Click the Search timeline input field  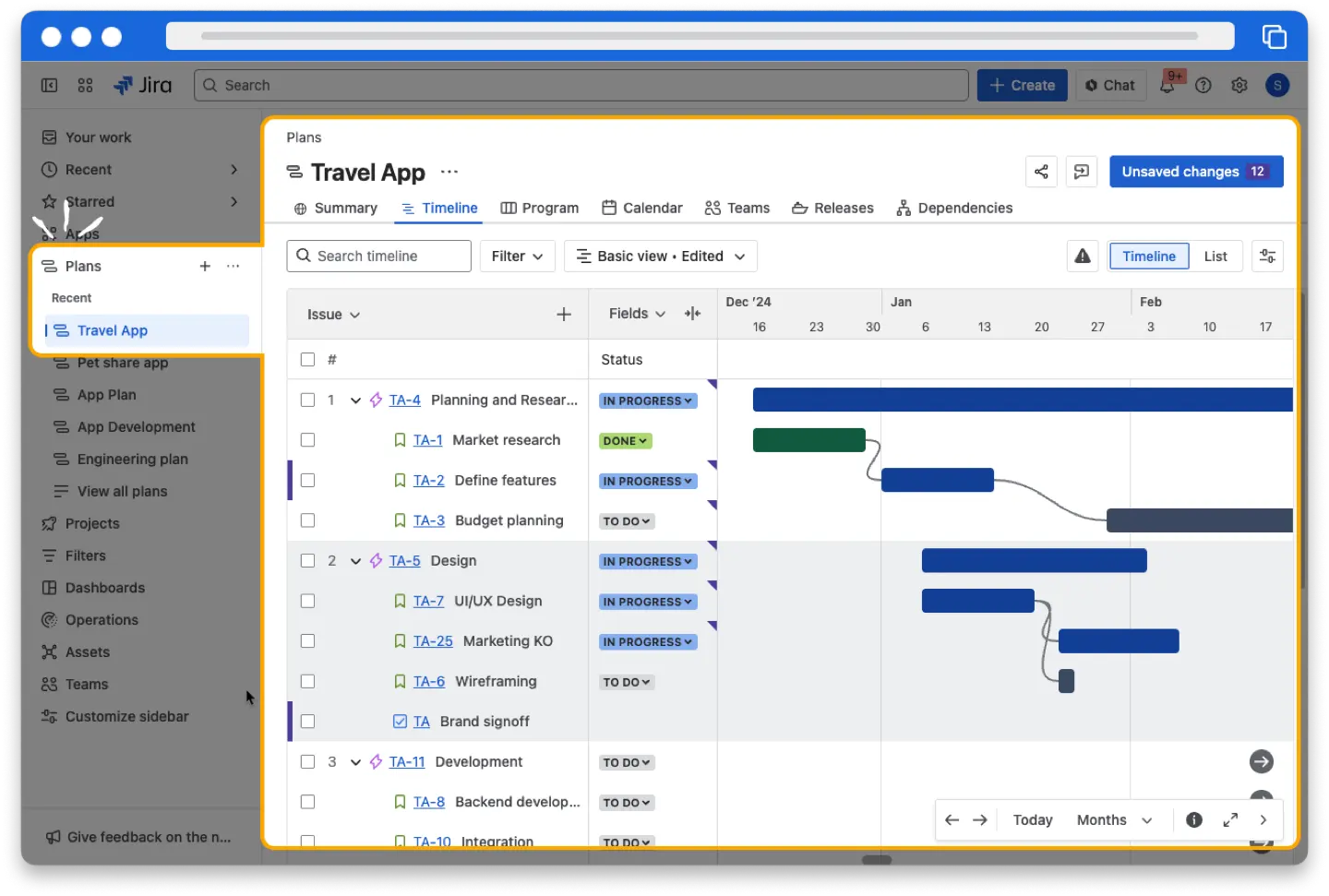click(x=379, y=256)
